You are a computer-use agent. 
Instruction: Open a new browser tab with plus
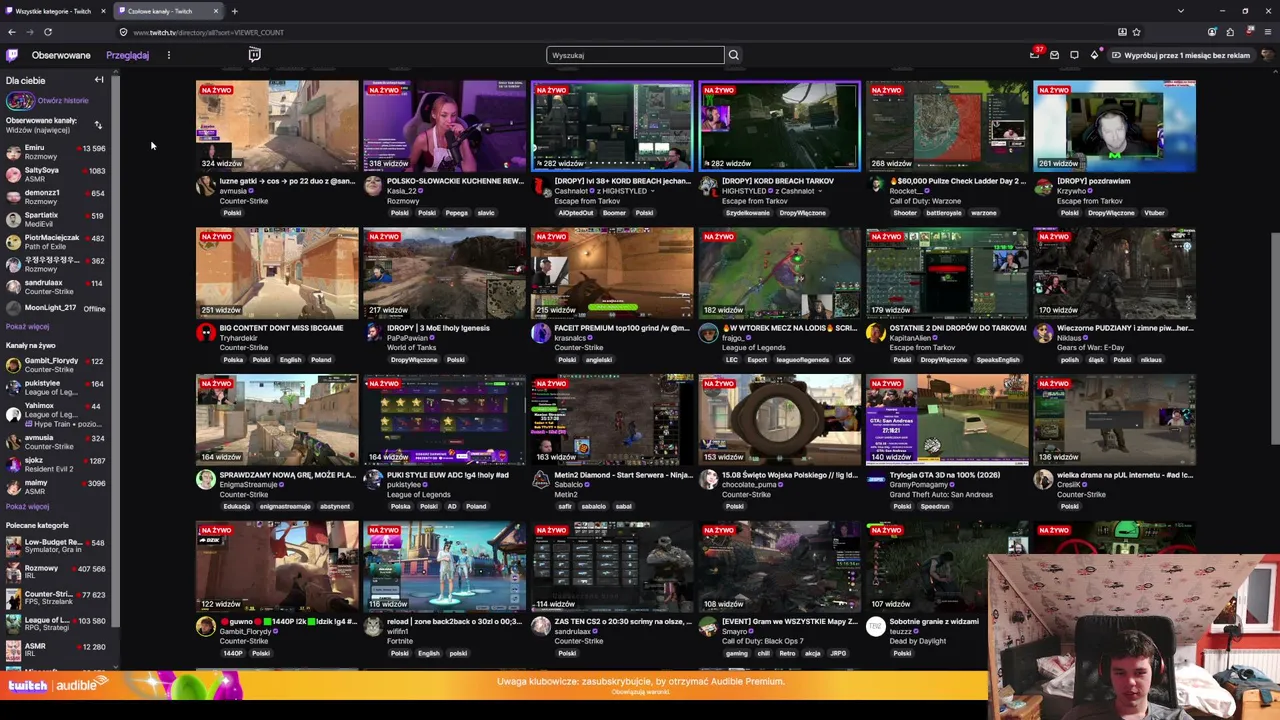pos(234,11)
